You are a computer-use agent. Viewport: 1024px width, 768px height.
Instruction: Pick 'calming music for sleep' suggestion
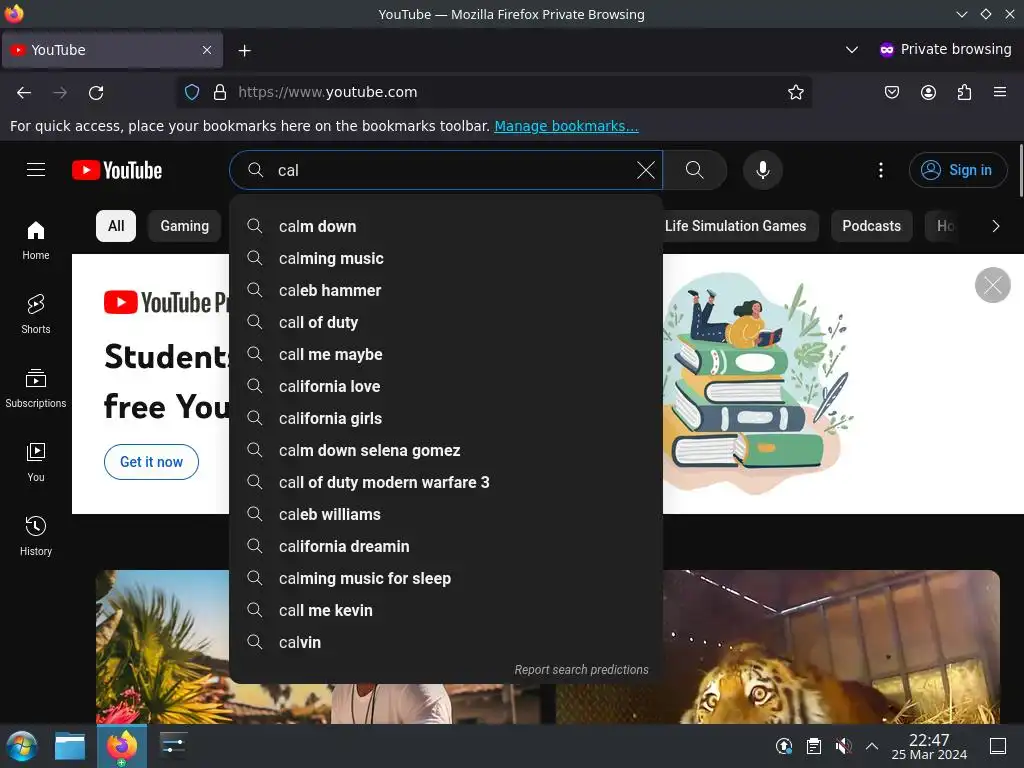[x=446, y=579]
